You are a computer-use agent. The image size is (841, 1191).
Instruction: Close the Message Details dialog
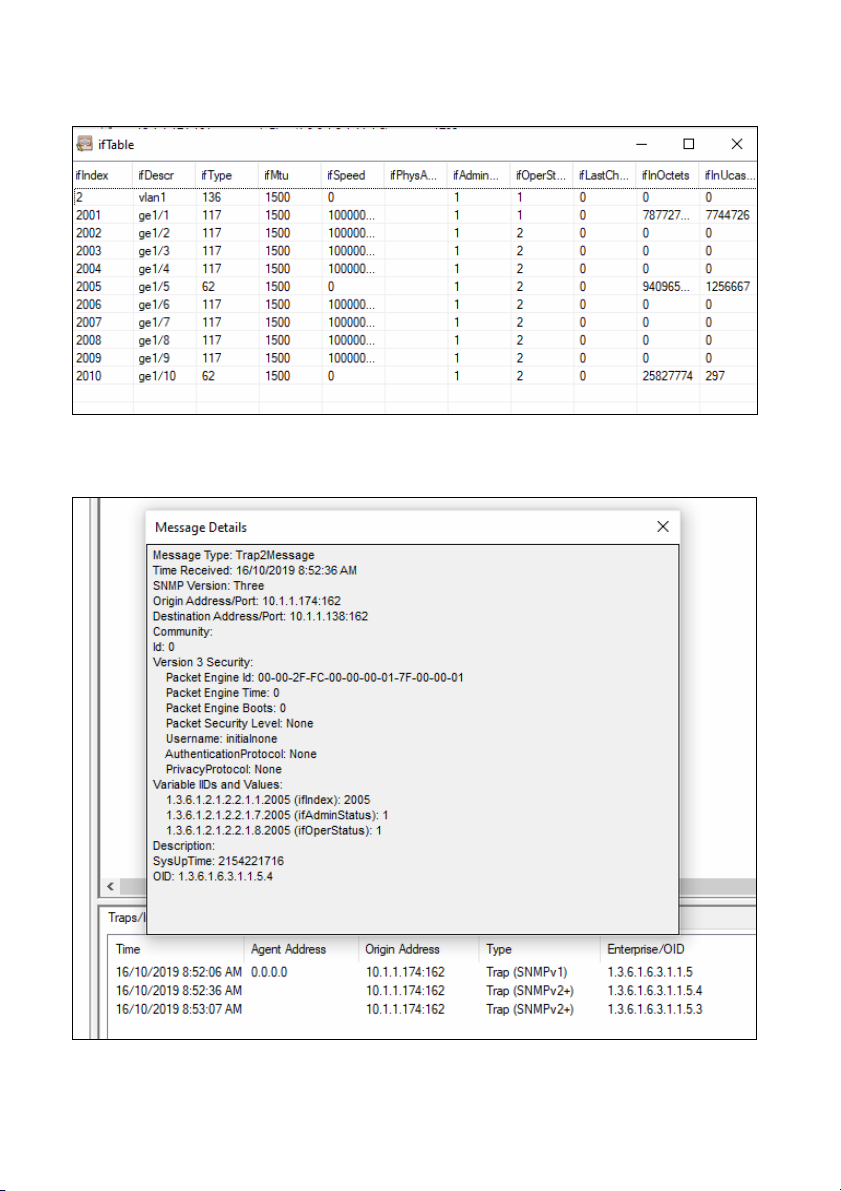[662, 526]
